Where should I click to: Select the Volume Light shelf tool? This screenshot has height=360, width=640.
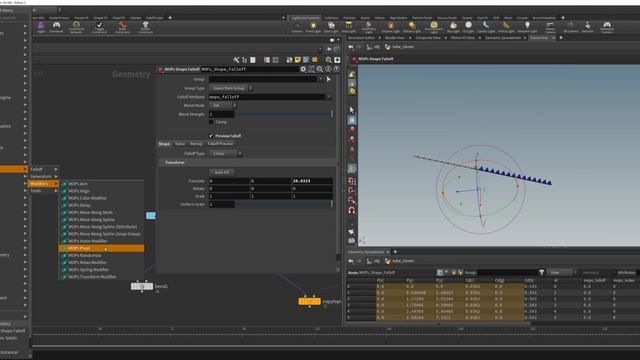(391, 27)
